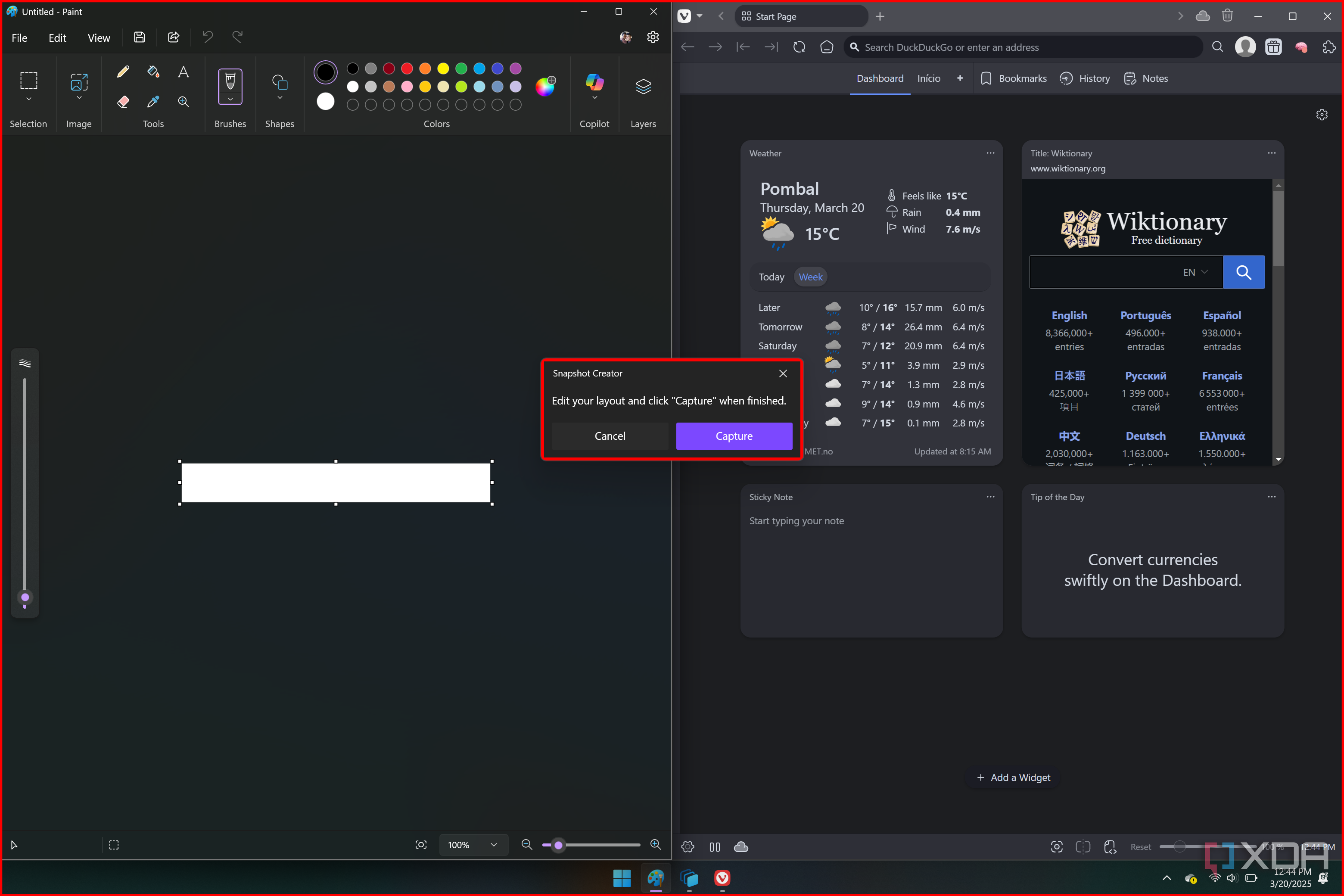Expand the Selection dropdown in Paint
The image size is (1344, 896).
tap(28, 99)
